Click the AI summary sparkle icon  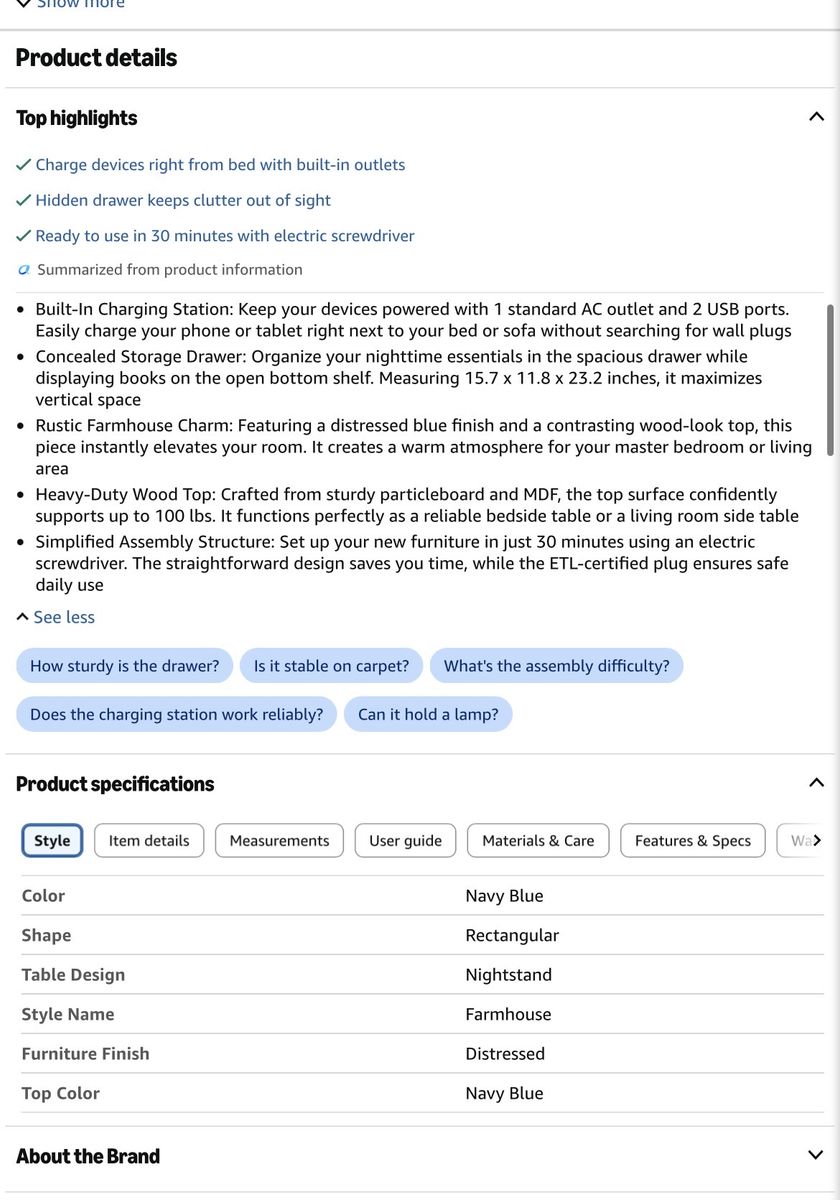[x=24, y=270]
